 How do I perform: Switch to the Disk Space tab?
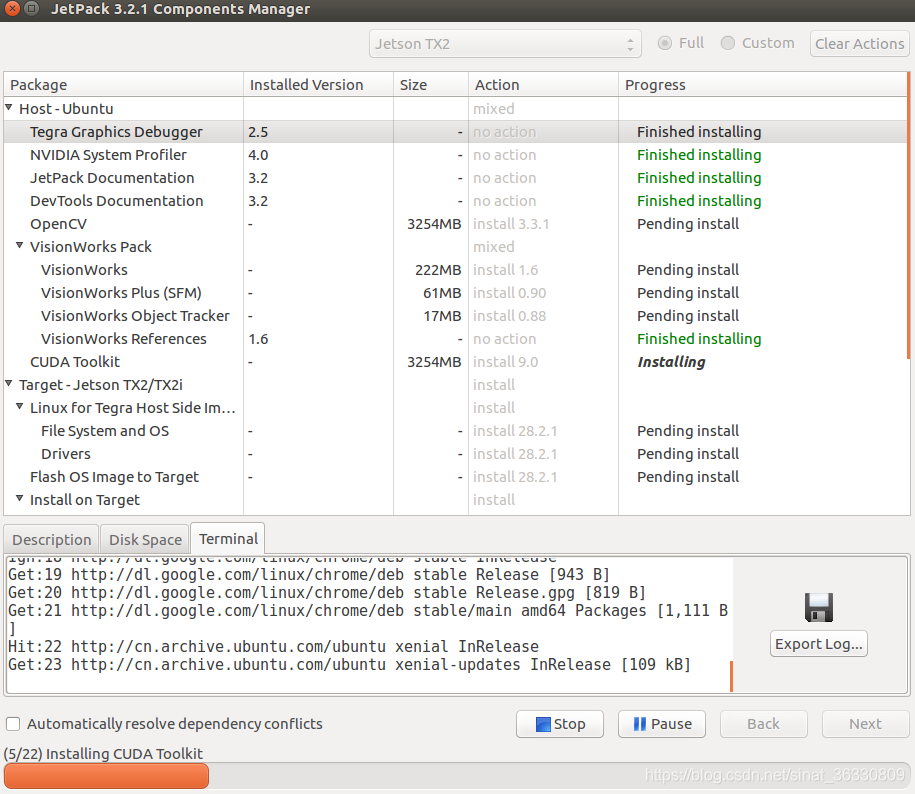coord(145,540)
